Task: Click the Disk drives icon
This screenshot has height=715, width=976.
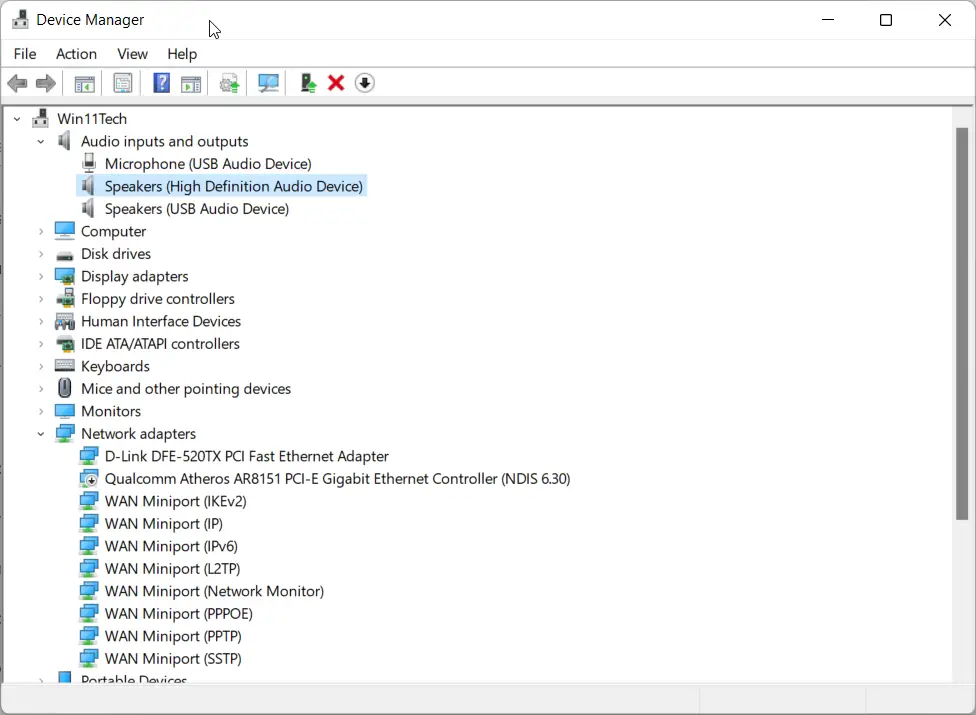Action: click(x=65, y=255)
